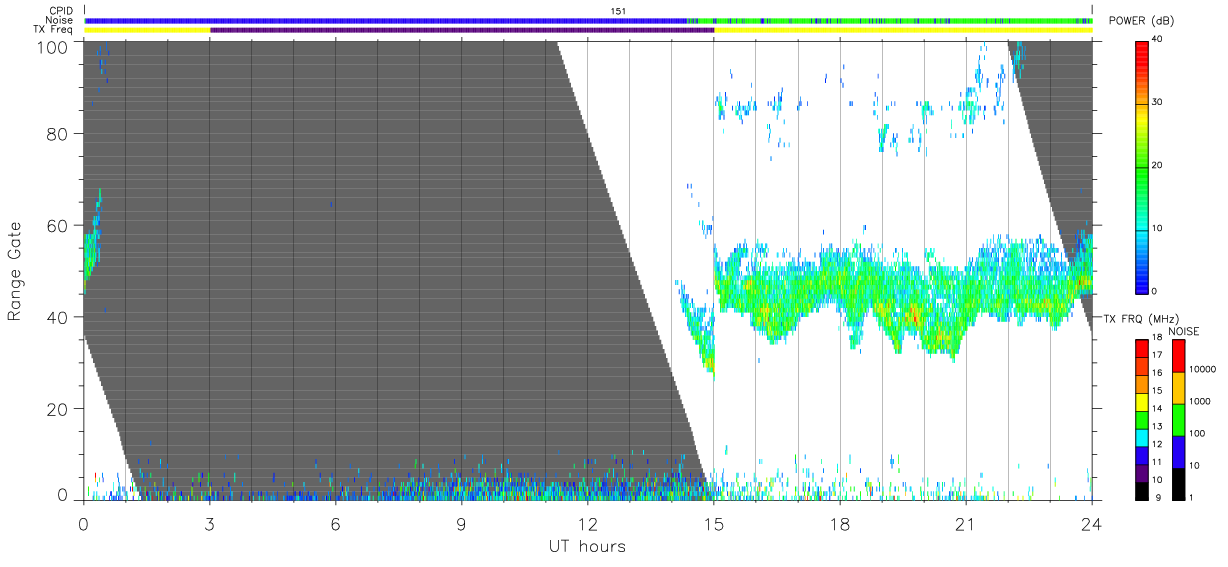Image resolution: width=1228 pixels, height=567 pixels.
Task: Click the purple segment of TX Freq bar
Action: [462, 30]
